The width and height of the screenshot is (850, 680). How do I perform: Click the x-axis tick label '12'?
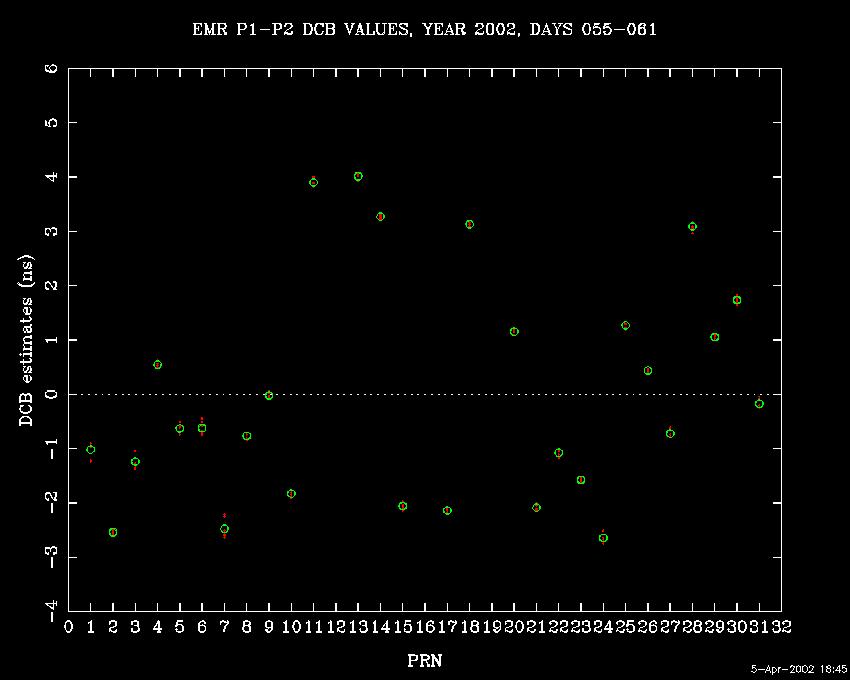pos(336,627)
